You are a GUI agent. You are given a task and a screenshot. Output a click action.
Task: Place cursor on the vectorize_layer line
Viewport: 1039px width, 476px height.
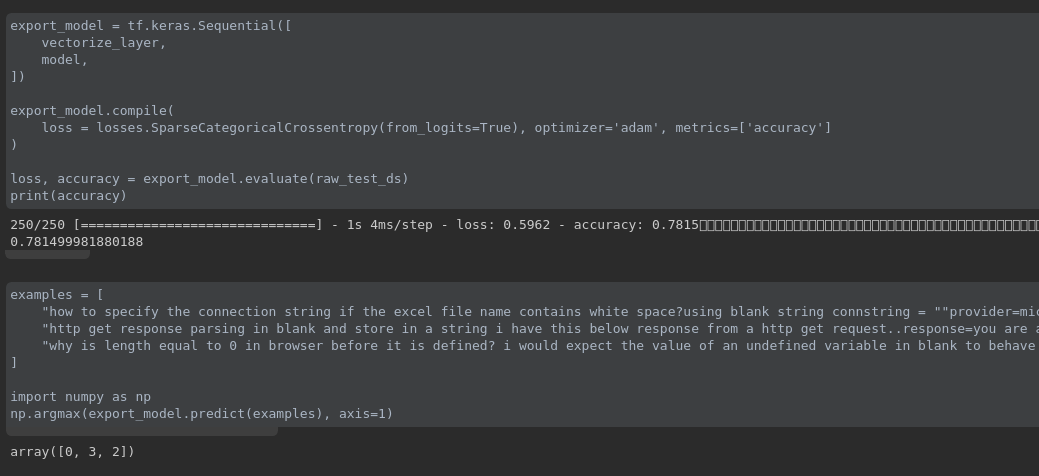pyautogui.click(x=103, y=43)
